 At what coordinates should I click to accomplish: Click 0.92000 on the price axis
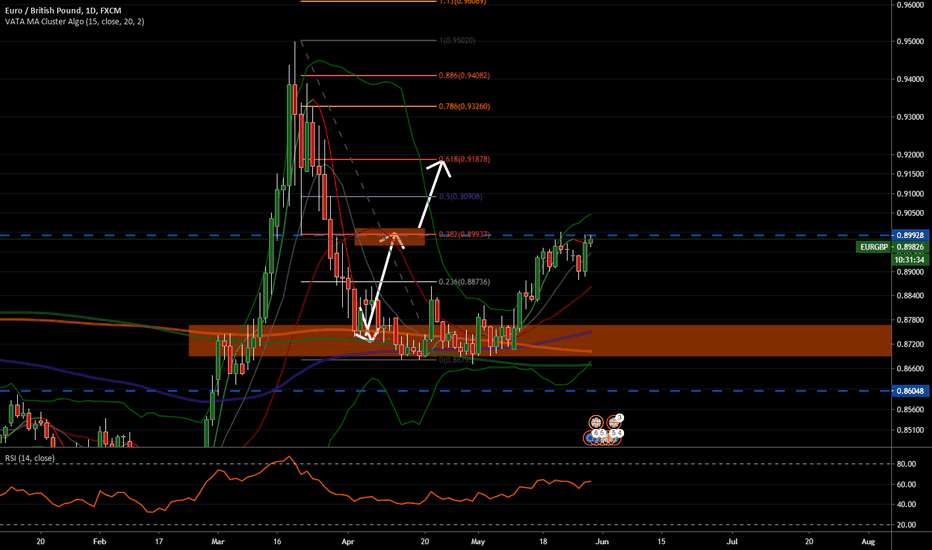911,155
